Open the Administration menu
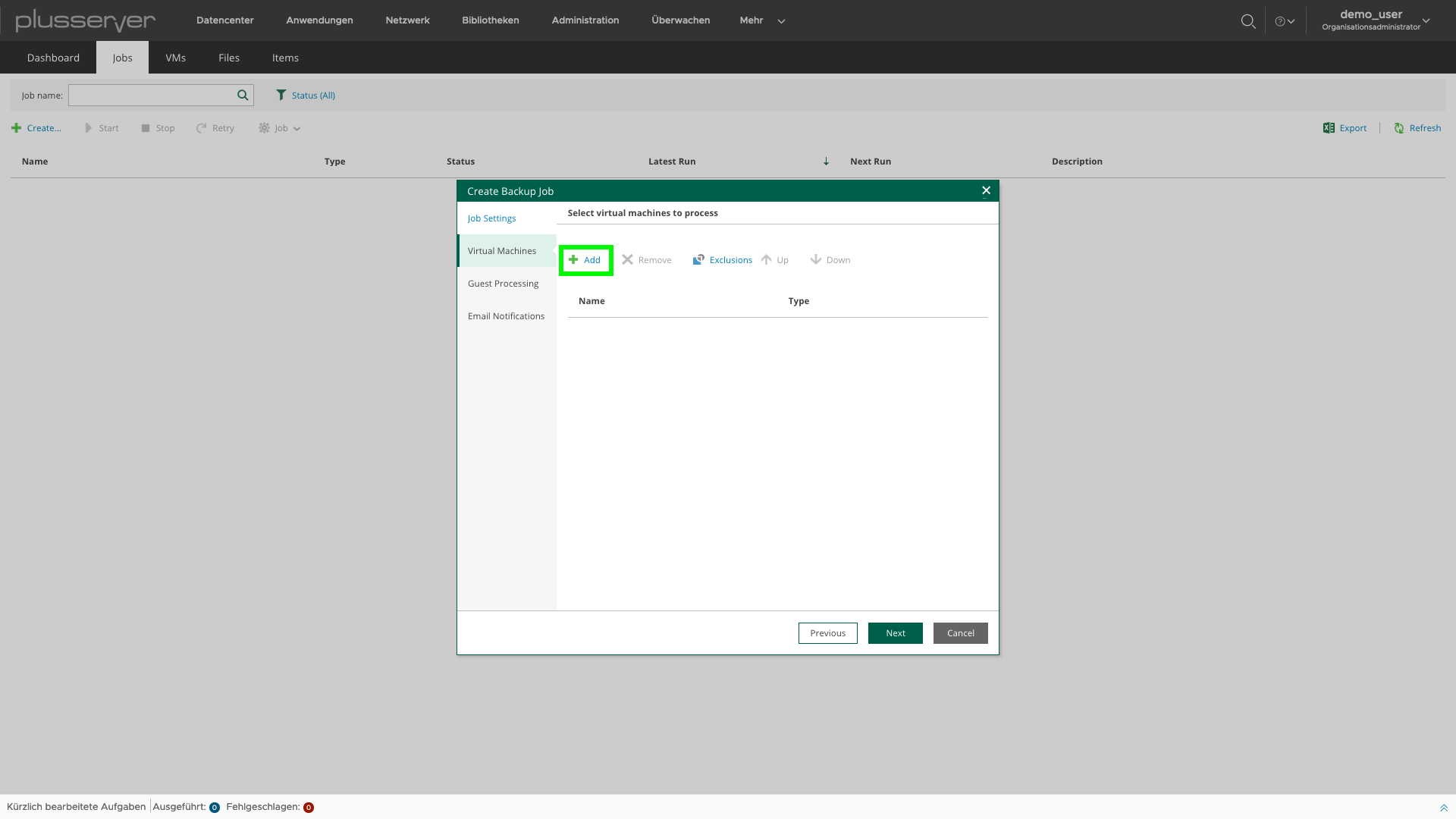The height and width of the screenshot is (819, 1456). point(585,20)
